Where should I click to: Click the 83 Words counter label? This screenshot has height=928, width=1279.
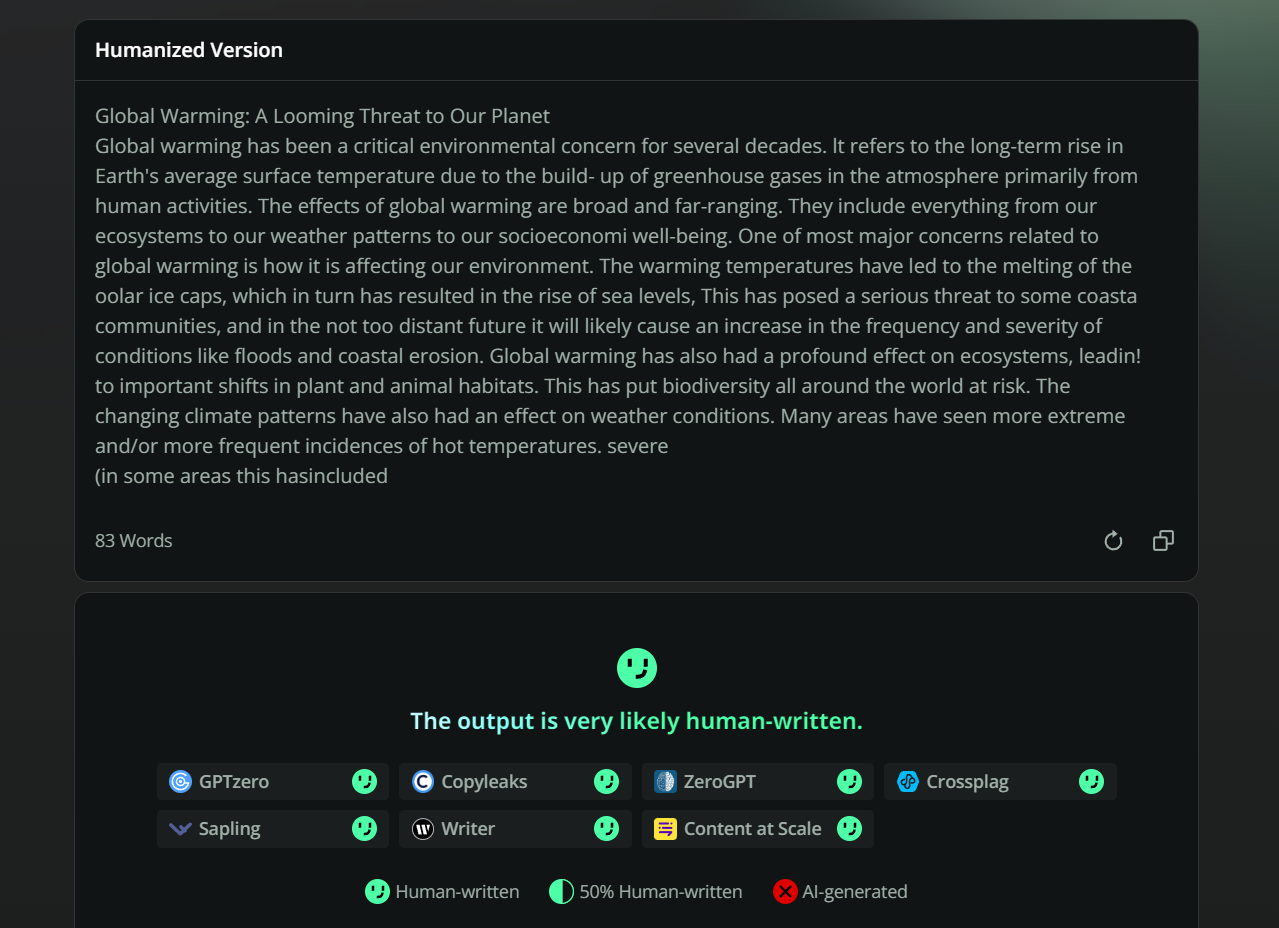coord(134,541)
